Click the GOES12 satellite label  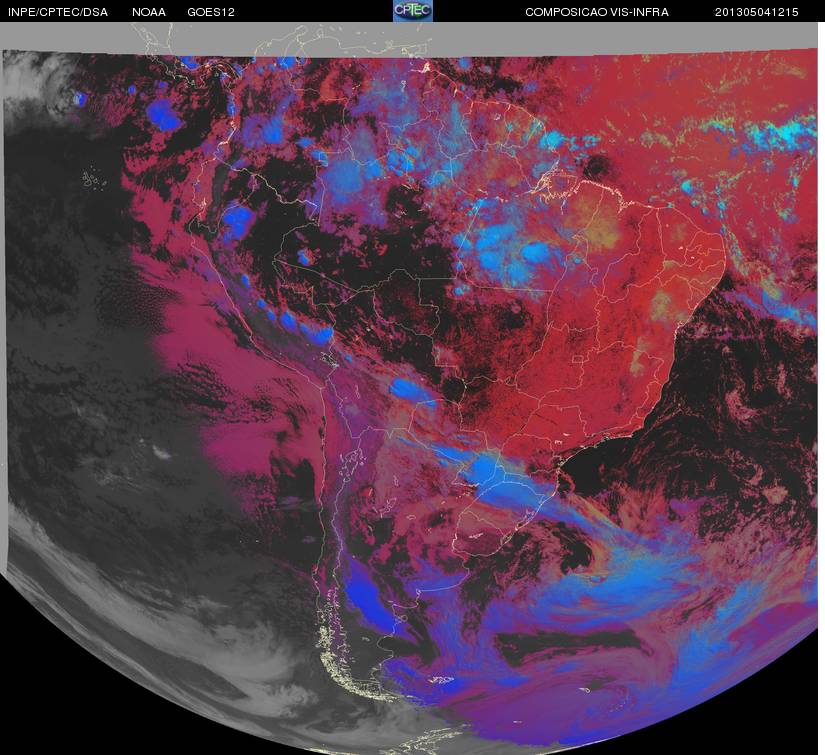click(x=211, y=12)
